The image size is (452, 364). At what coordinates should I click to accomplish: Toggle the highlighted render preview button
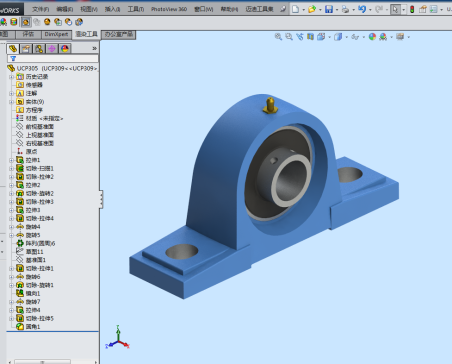[x=26, y=22]
